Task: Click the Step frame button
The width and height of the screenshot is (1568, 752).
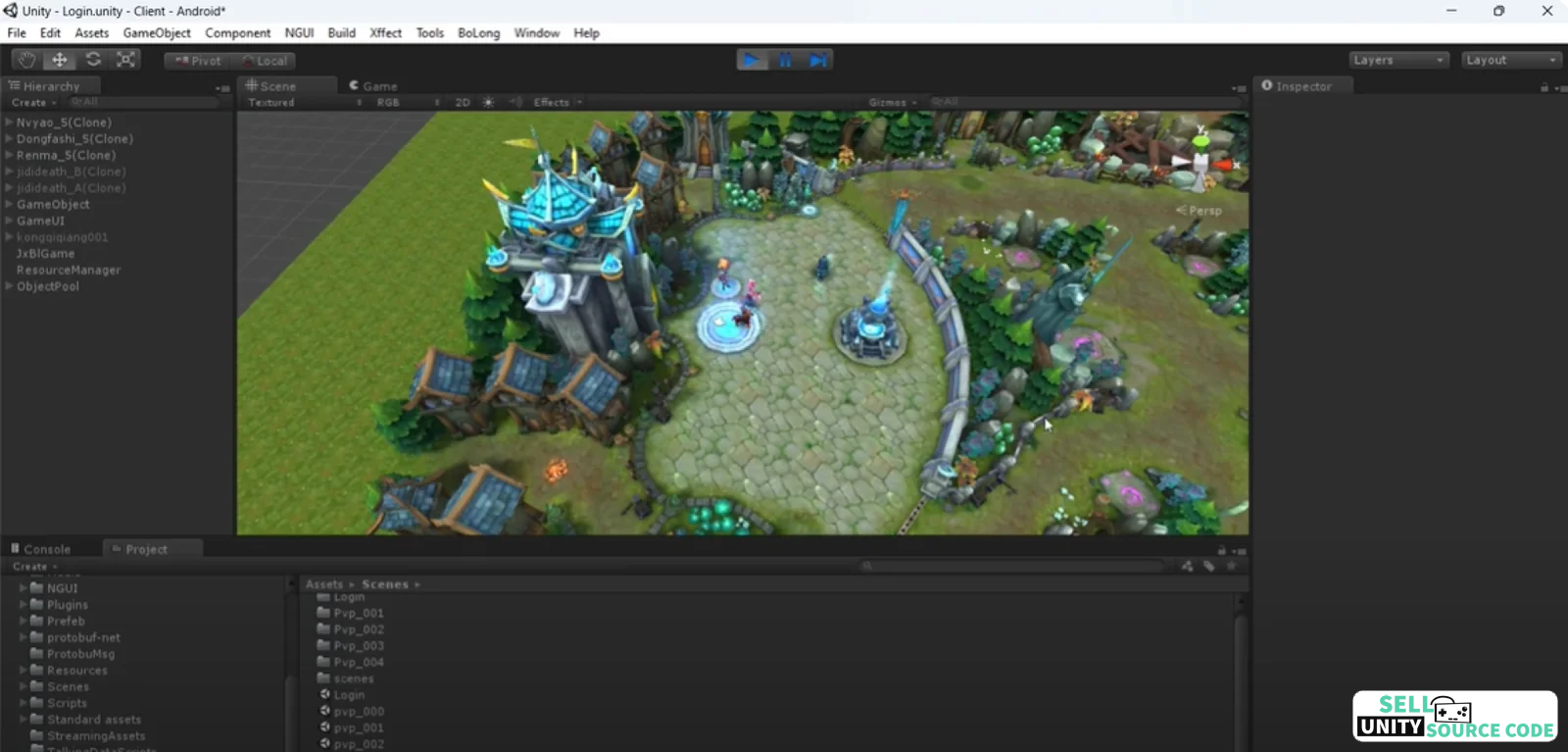Action: click(817, 61)
